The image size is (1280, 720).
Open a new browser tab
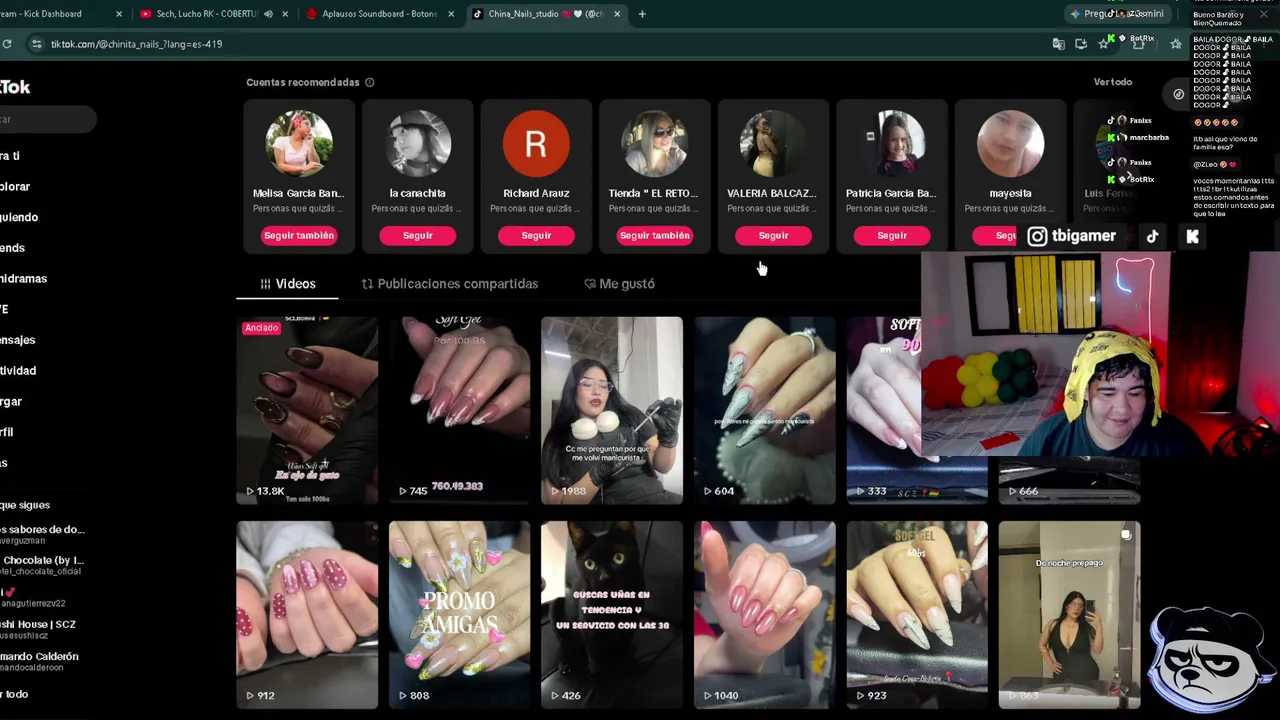[642, 14]
